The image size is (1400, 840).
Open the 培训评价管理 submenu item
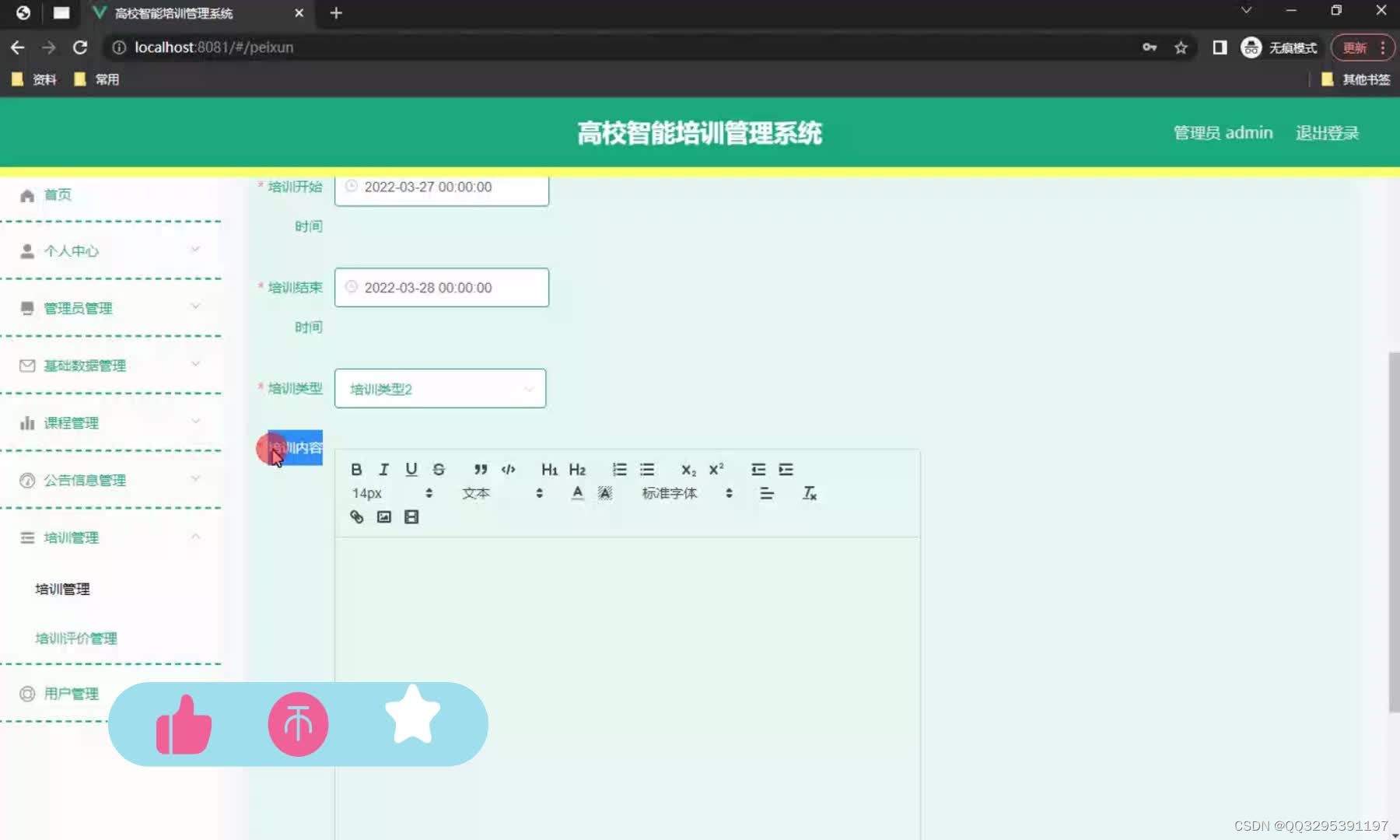76,638
